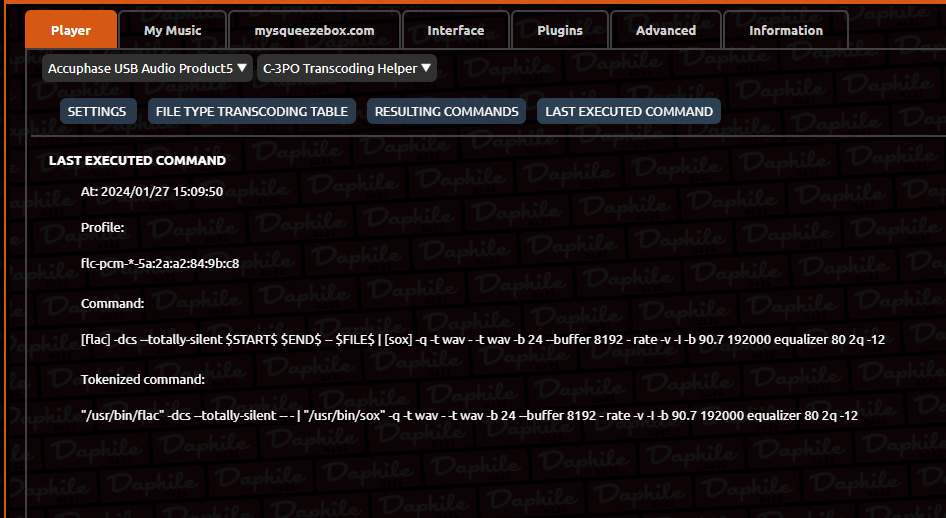Jump to the SETTINGS section
Viewport: 946px width, 518px height.
click(x=98, y=111)
